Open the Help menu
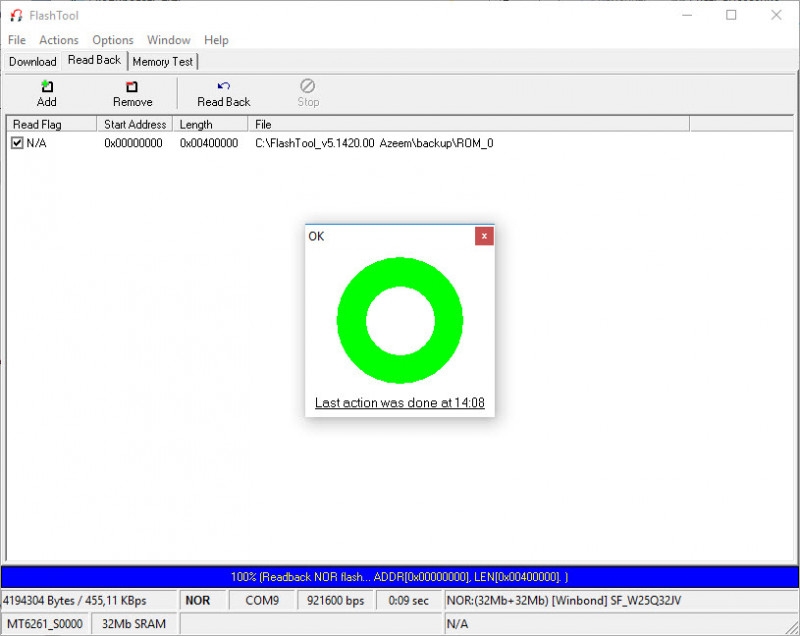The height and width of the screenshot is (636, 800). point(216,40)
